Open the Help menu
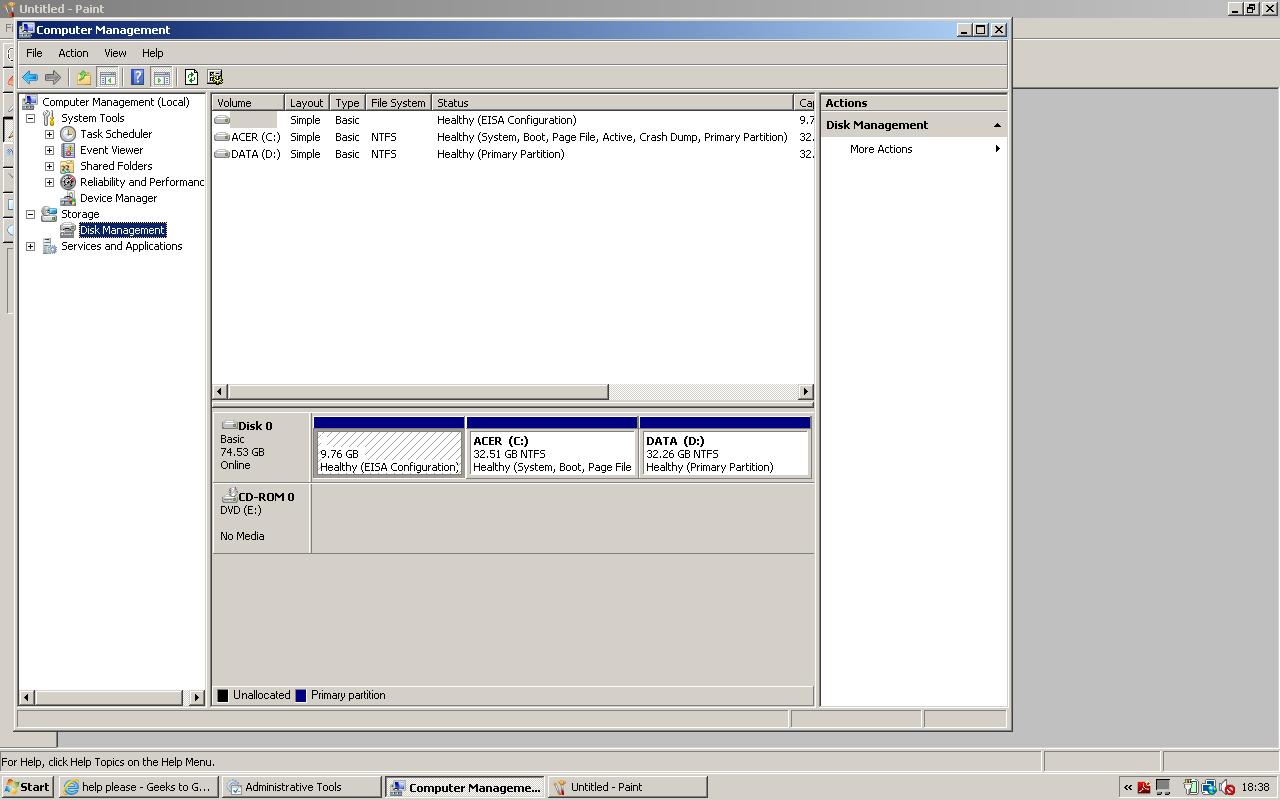The height and width of the screenshot is (800, 1280). 152,53
